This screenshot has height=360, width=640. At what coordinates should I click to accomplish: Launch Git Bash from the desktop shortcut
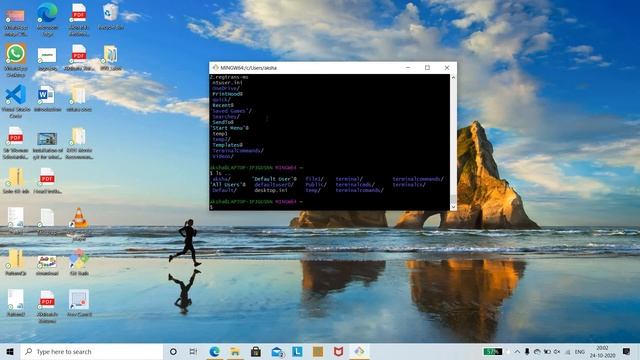(79, 261)
